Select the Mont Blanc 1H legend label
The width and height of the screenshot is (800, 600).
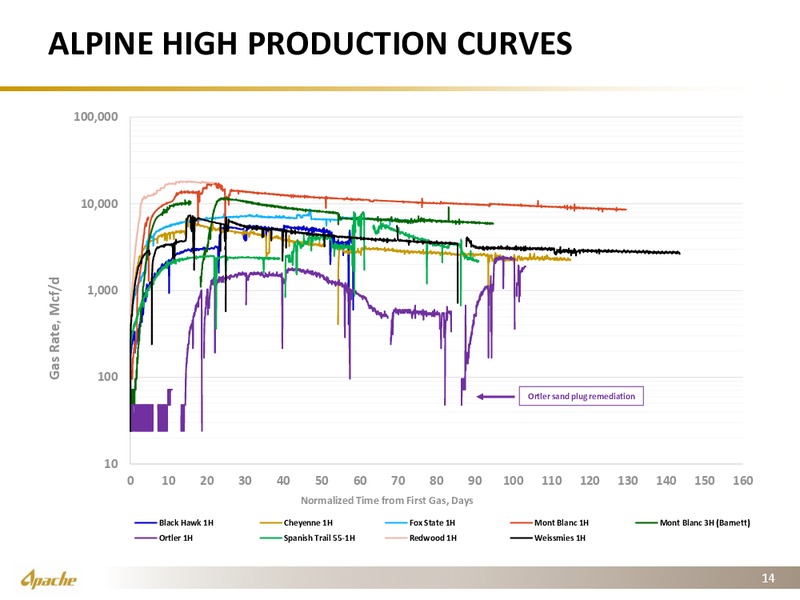[561, 522]
